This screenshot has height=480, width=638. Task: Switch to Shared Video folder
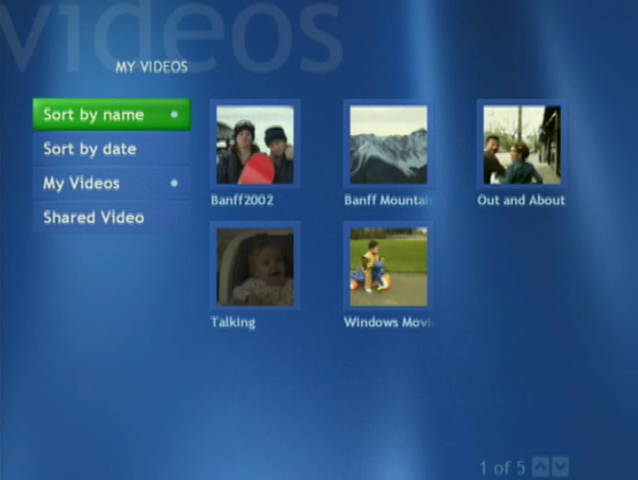click(111, 217)
